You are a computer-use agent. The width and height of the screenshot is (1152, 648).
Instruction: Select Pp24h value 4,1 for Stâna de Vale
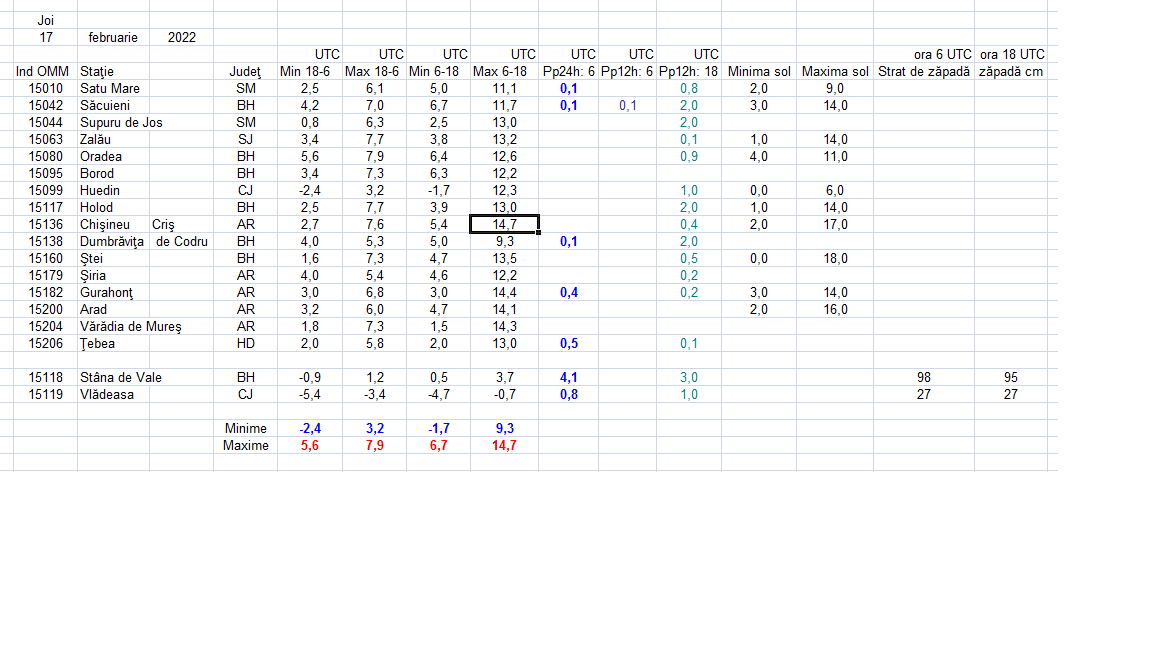click(569, 376)
